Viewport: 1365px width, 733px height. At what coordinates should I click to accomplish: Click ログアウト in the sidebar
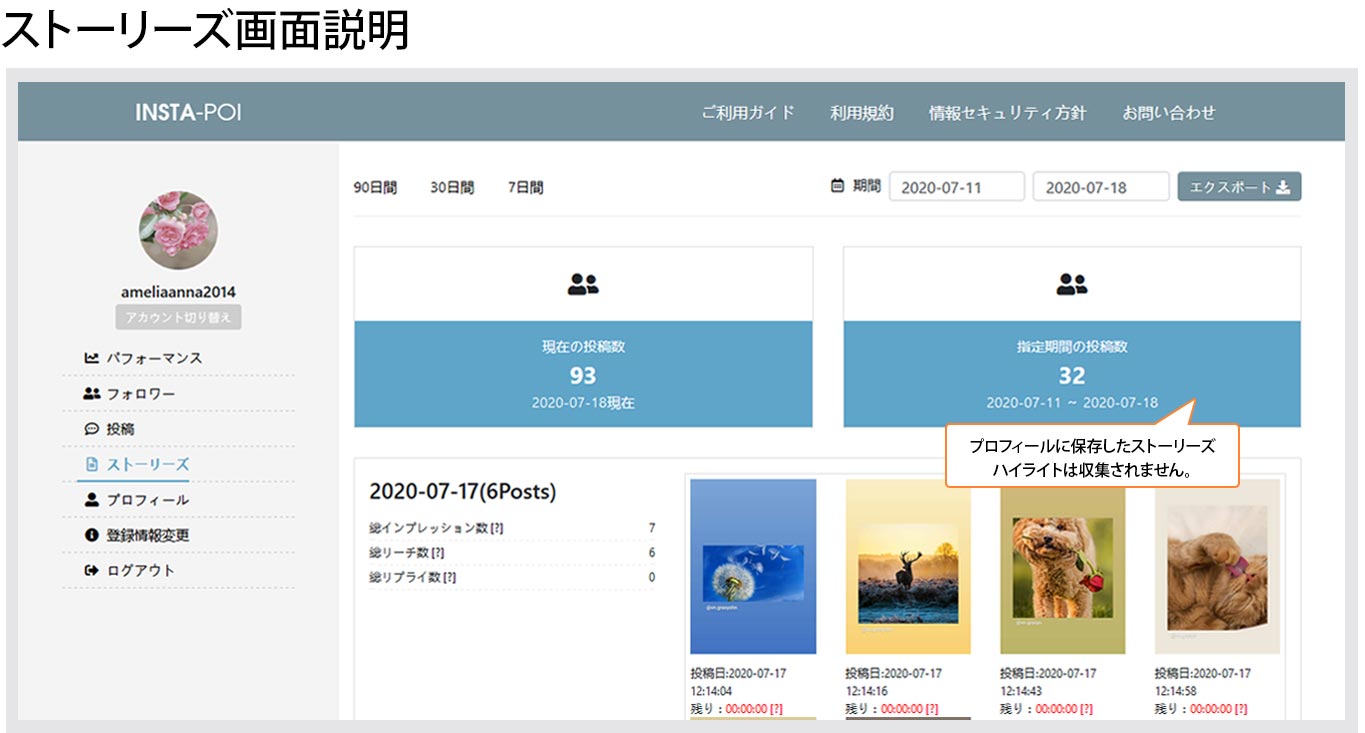click(x=140, y=571)
